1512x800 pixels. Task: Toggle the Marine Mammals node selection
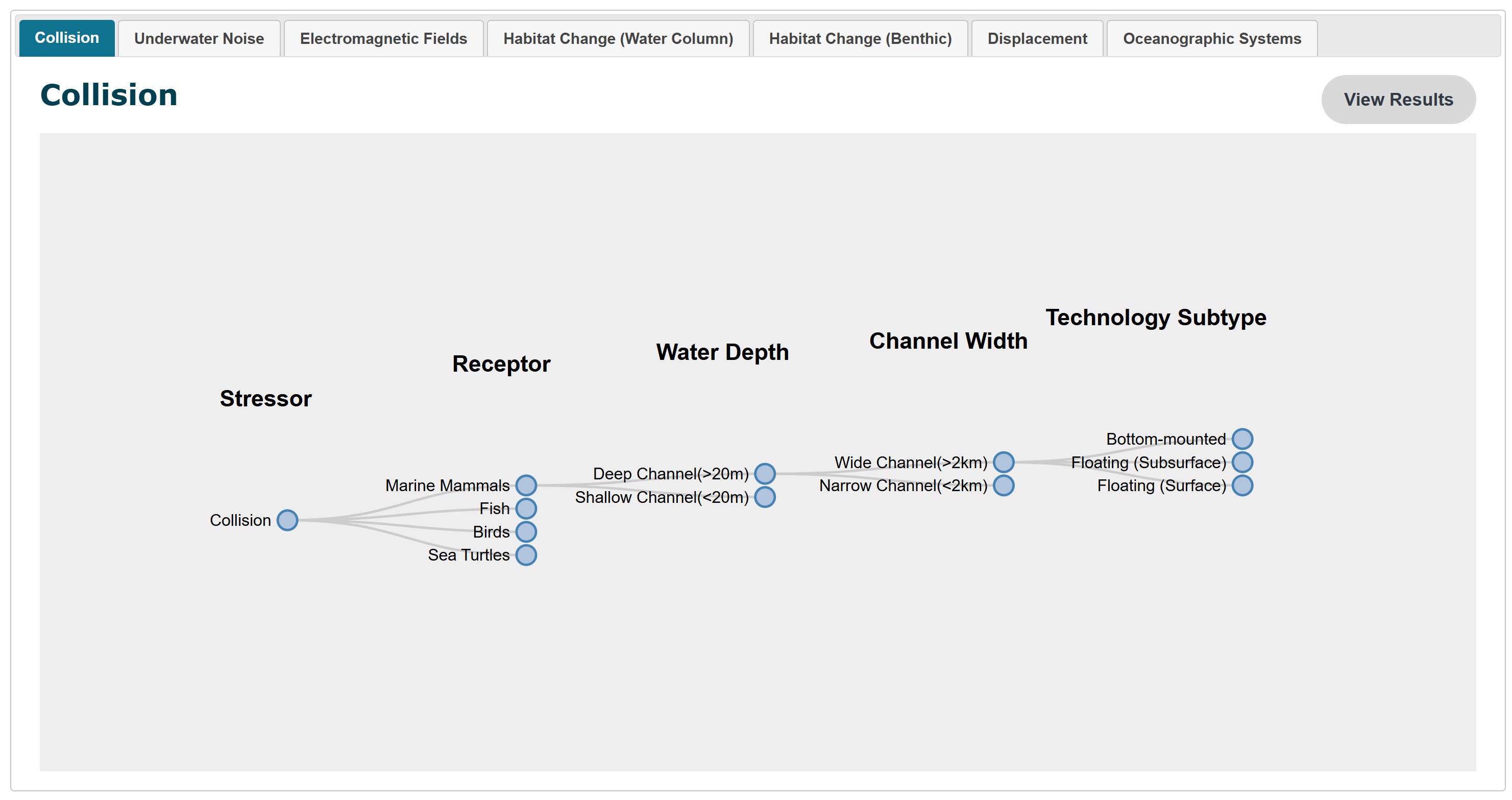pyautogui.click(x=526, y=485)
